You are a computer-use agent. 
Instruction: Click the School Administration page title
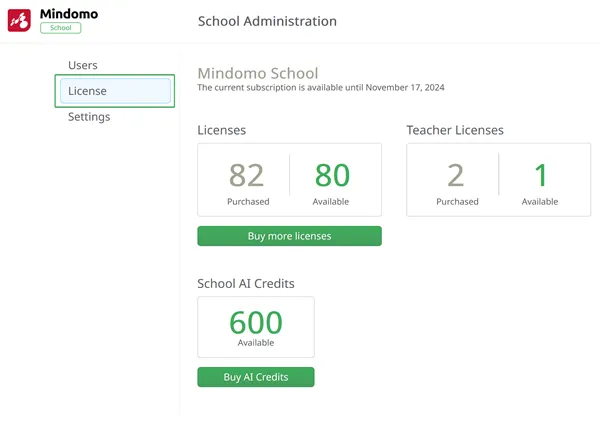coord(267,21)
